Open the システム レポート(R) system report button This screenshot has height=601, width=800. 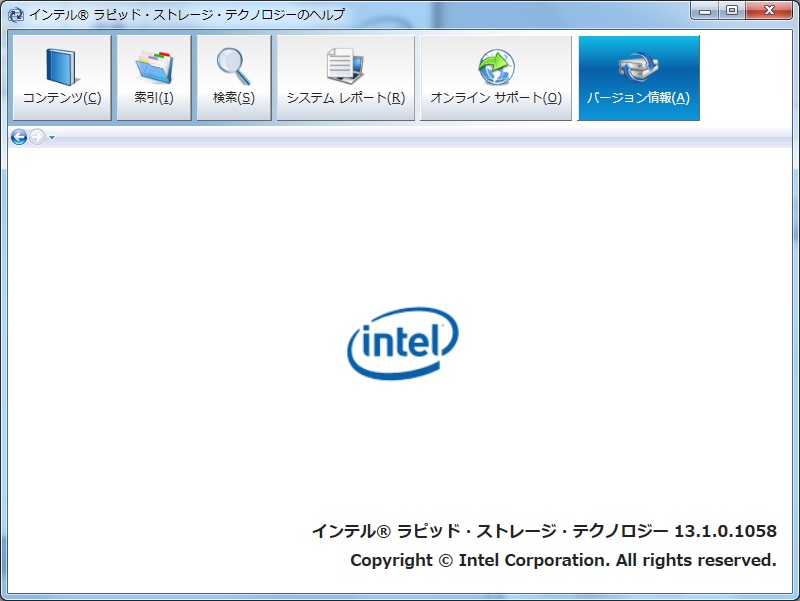345,78
